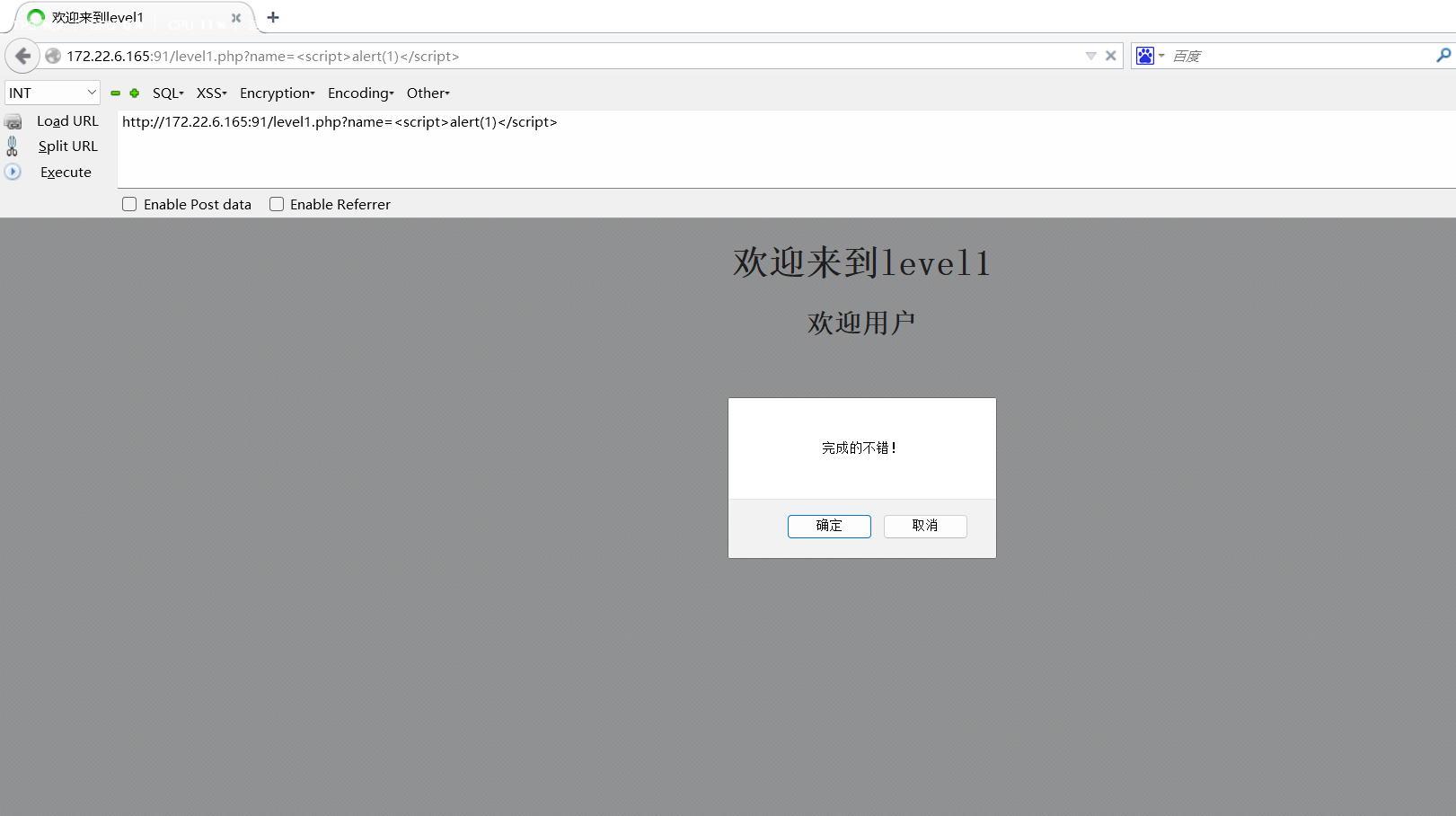
Task: Open the Baidu search engine dropdown arrow
Action: [x=1161, y=56]
